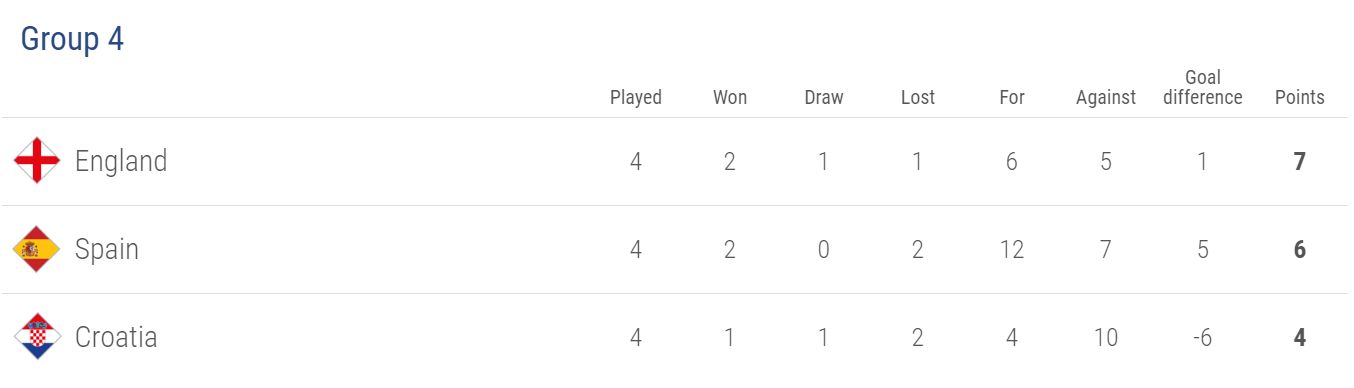Click England's points total of 7
The width and height of the screenshot is (1354, 388).
point(1300,161)
